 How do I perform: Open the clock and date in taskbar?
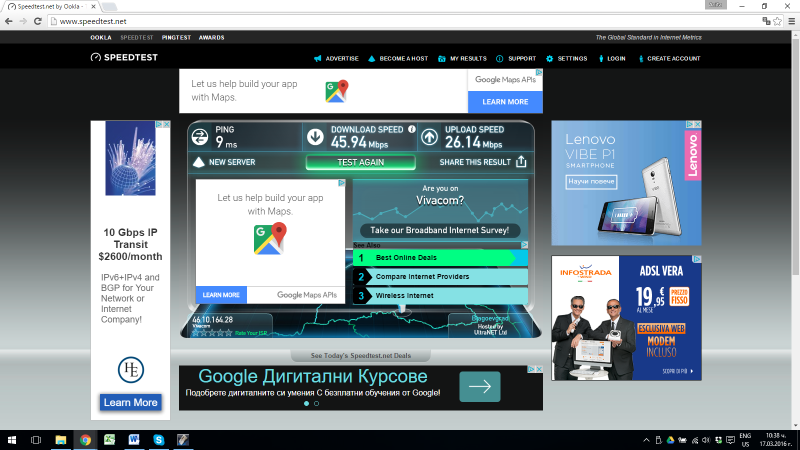pyautogui.click(x=776, y=440)
